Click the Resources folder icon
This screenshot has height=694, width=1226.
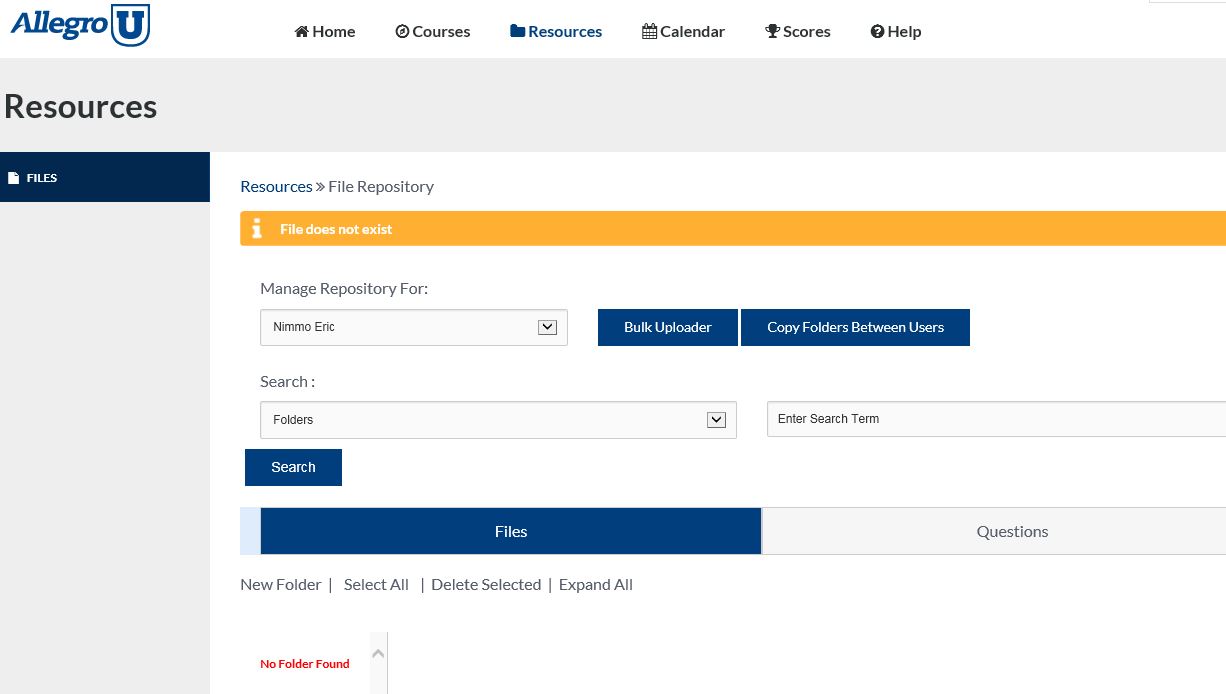pyautogui.click(x=517, y=32)
